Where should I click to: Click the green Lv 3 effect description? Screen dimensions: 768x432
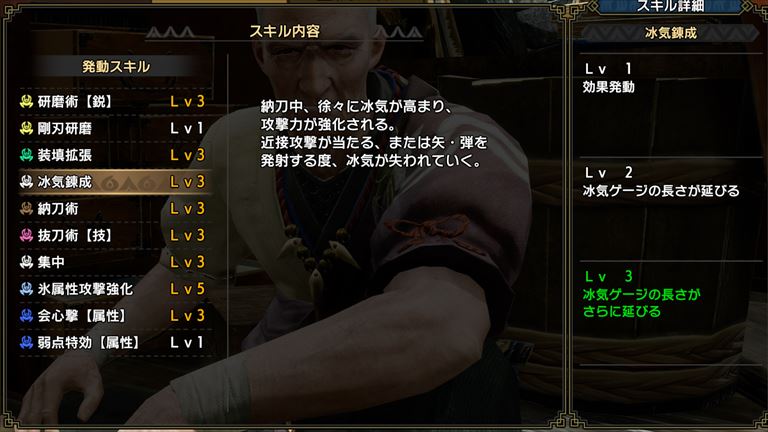coord(642,303)
